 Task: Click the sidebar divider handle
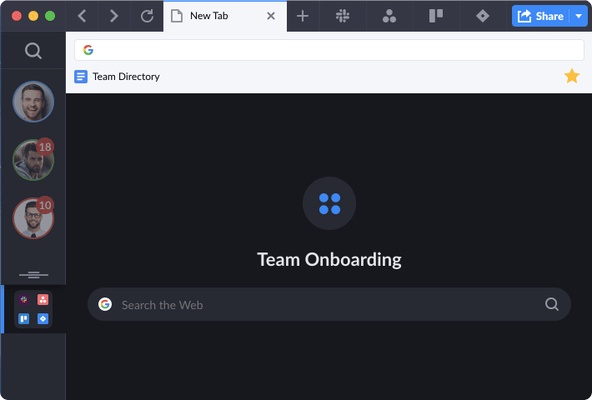tap(34, 275)
